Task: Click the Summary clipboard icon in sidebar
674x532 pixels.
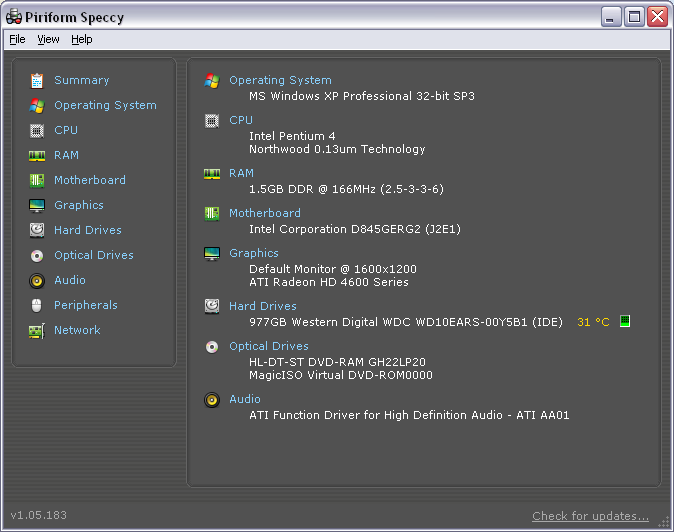Action: point(37,80)
